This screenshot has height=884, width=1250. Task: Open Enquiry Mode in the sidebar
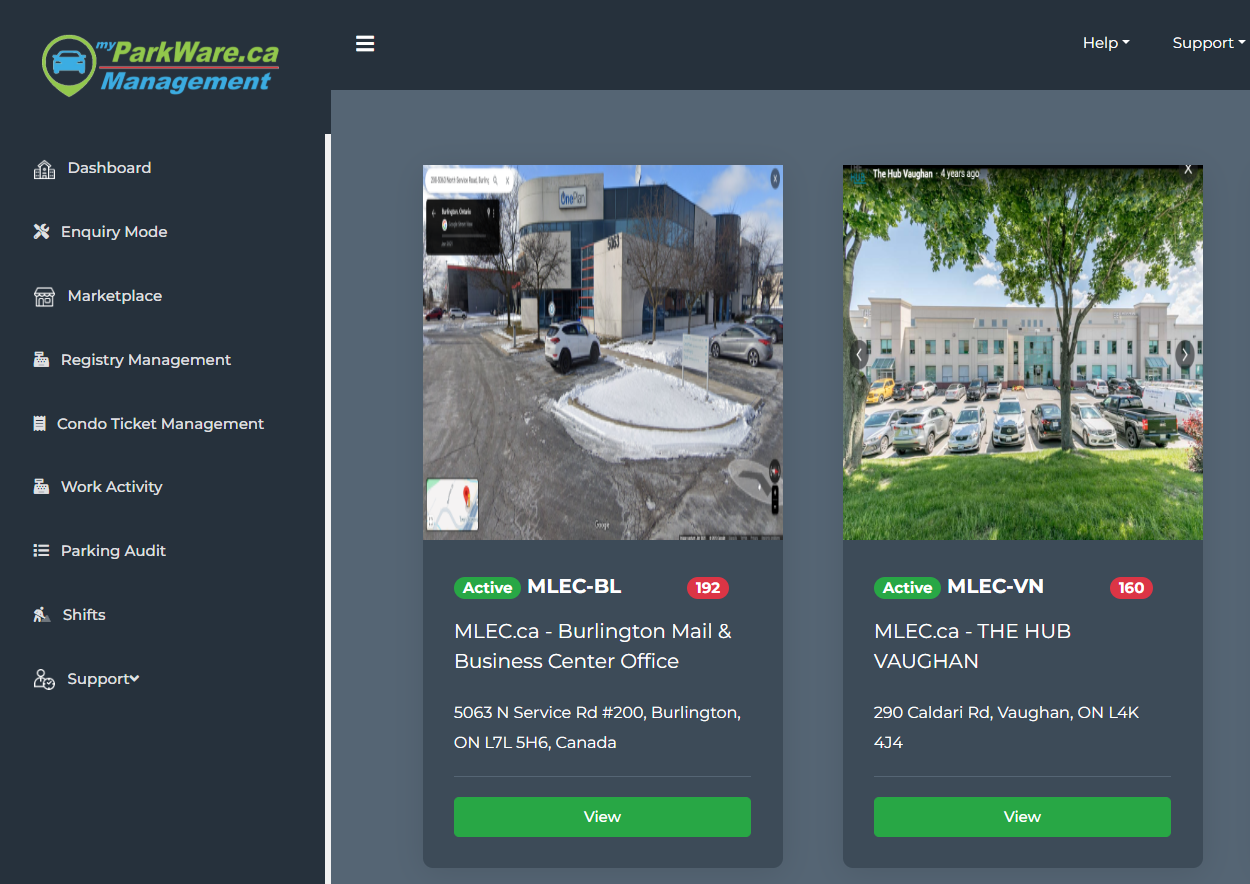click(114, 232)
